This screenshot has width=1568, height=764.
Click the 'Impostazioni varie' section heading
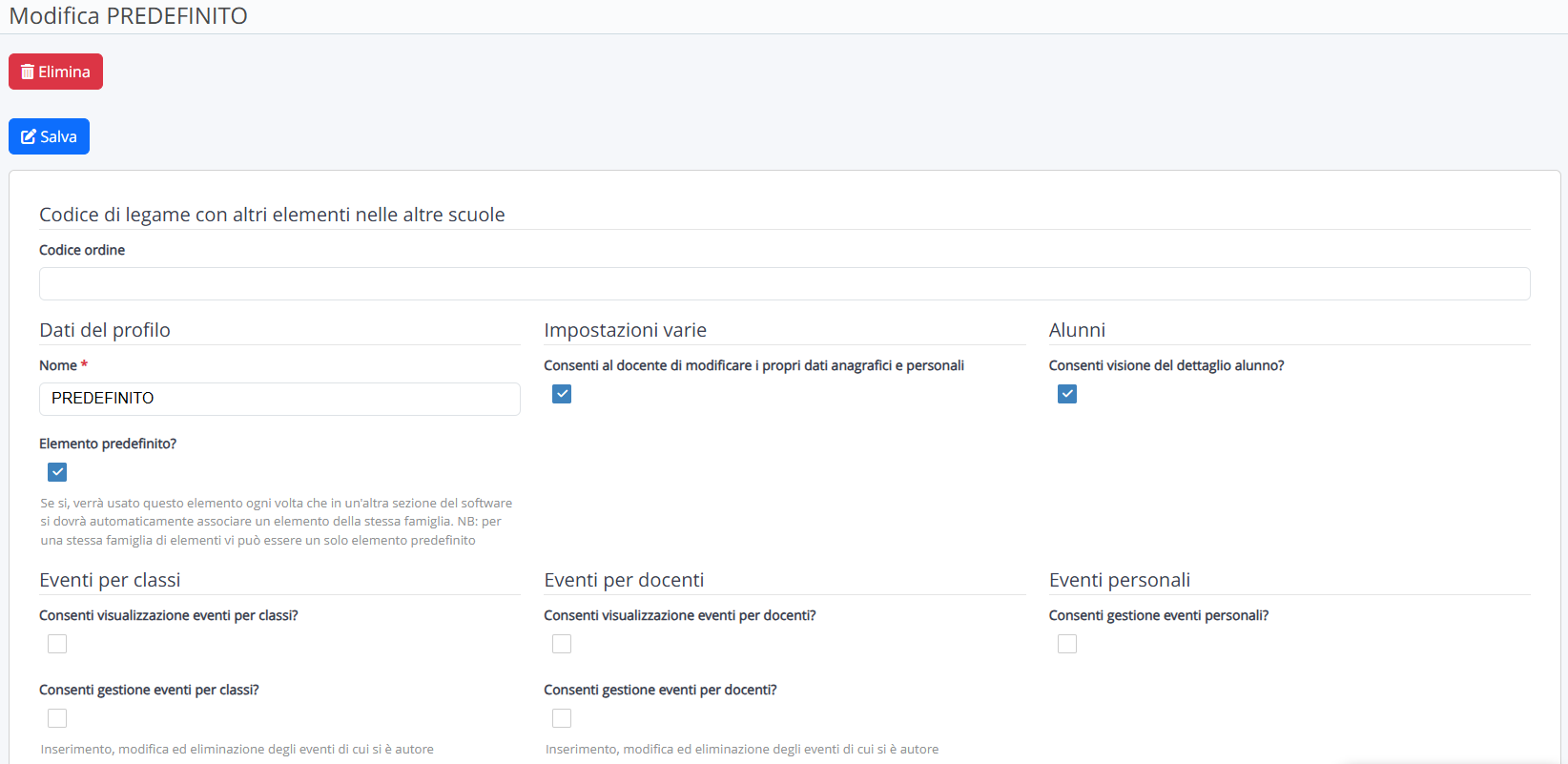tap(625, 330)
